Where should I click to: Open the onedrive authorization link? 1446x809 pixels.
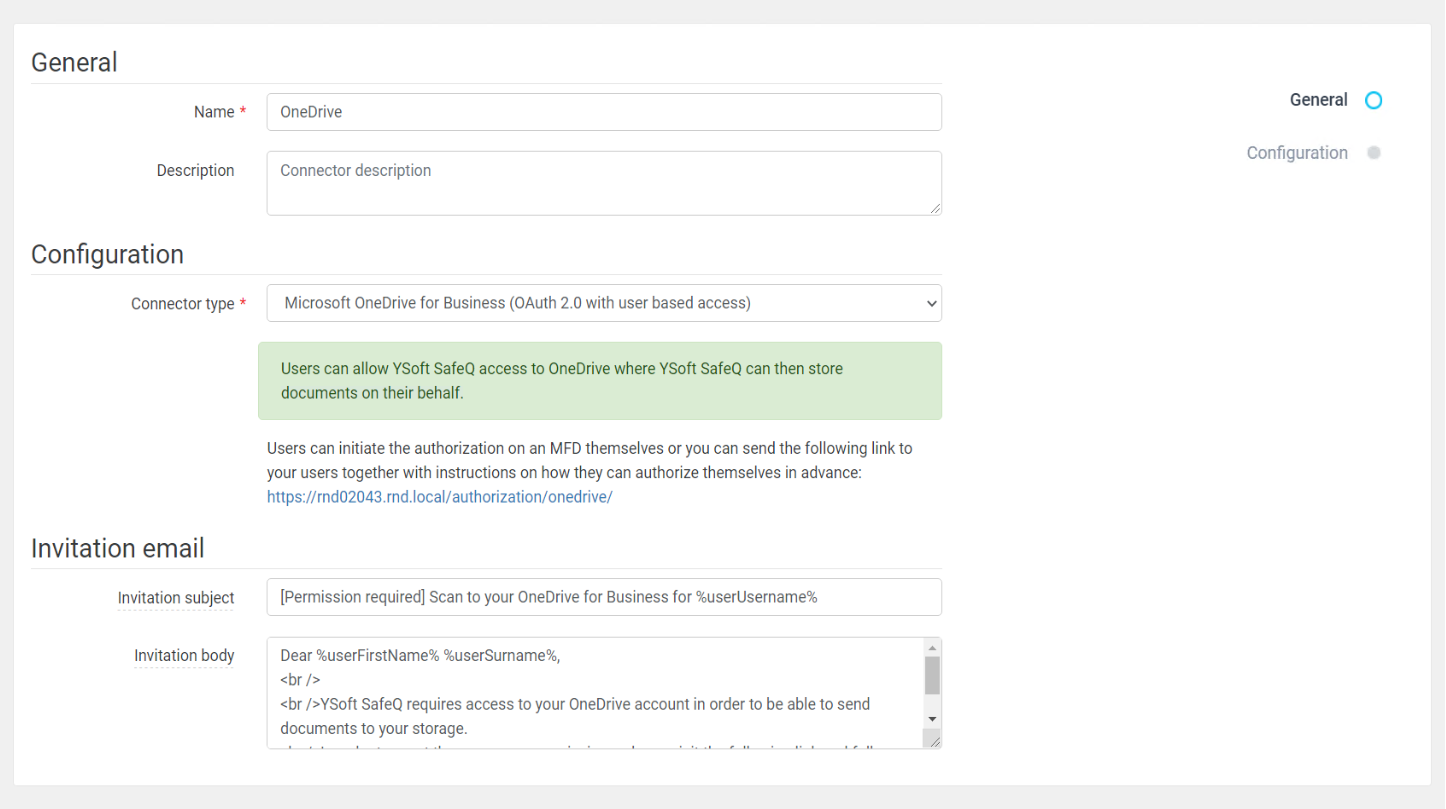click(439, 497)
